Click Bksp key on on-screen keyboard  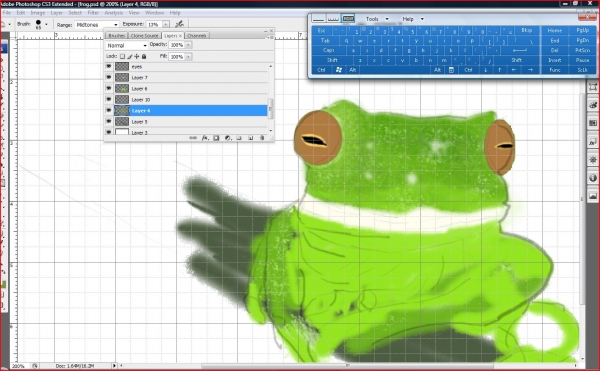point(526,30)
